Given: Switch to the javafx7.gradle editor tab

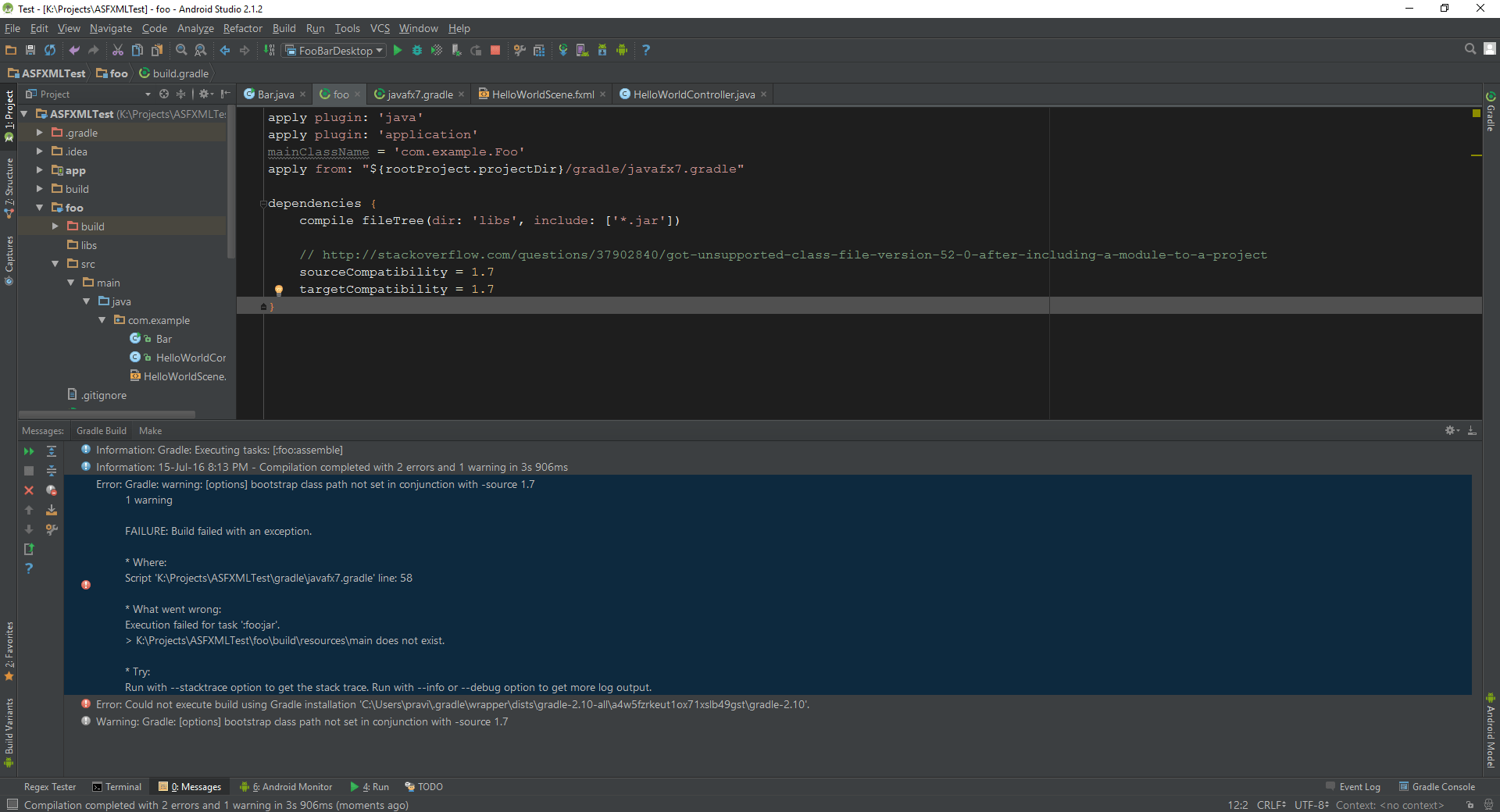Looking at the screenshot, I should coord(420,94).
